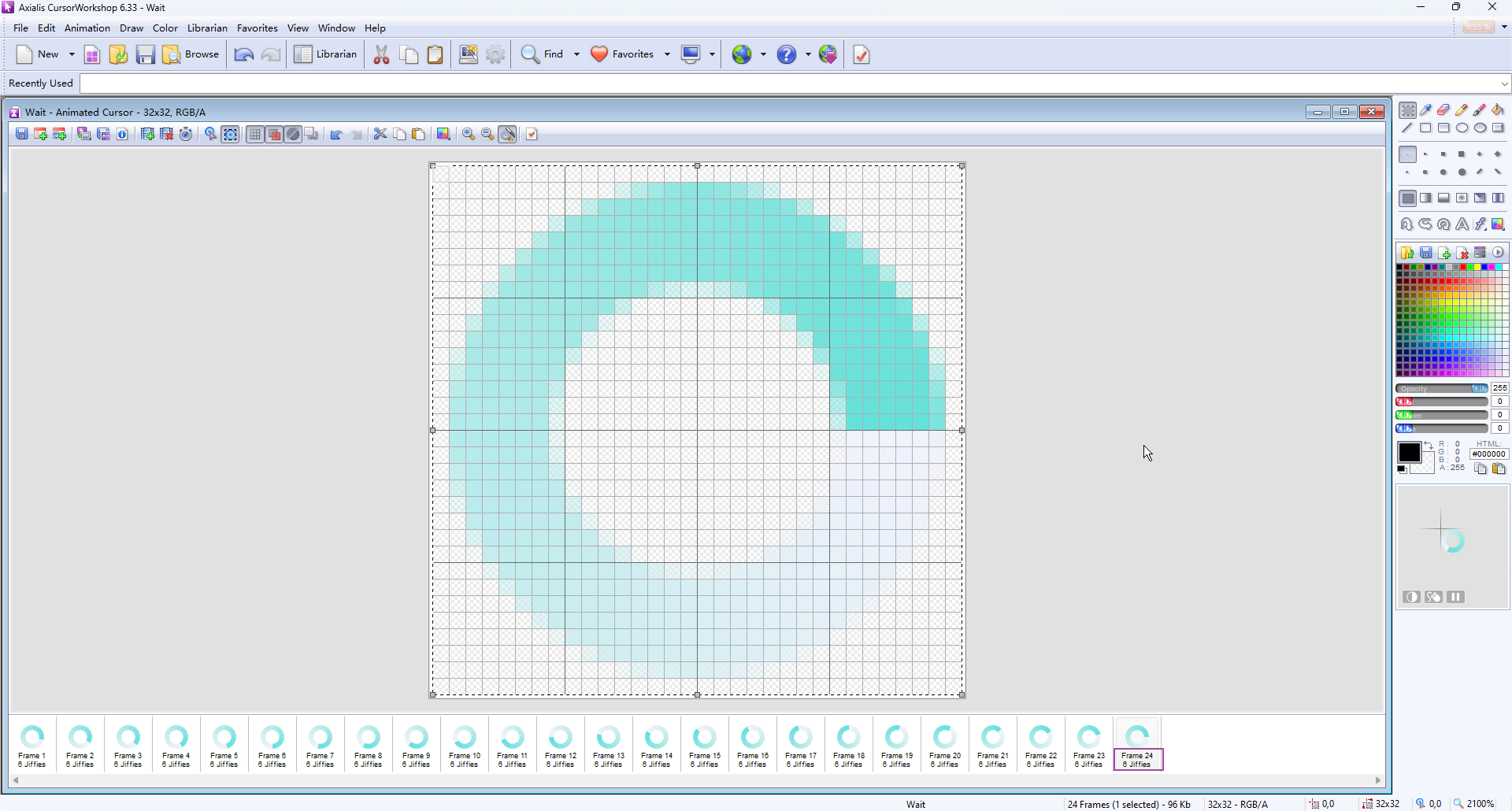
Task: Select the Pencil drawing tool
Action: tap(1462, 110)
